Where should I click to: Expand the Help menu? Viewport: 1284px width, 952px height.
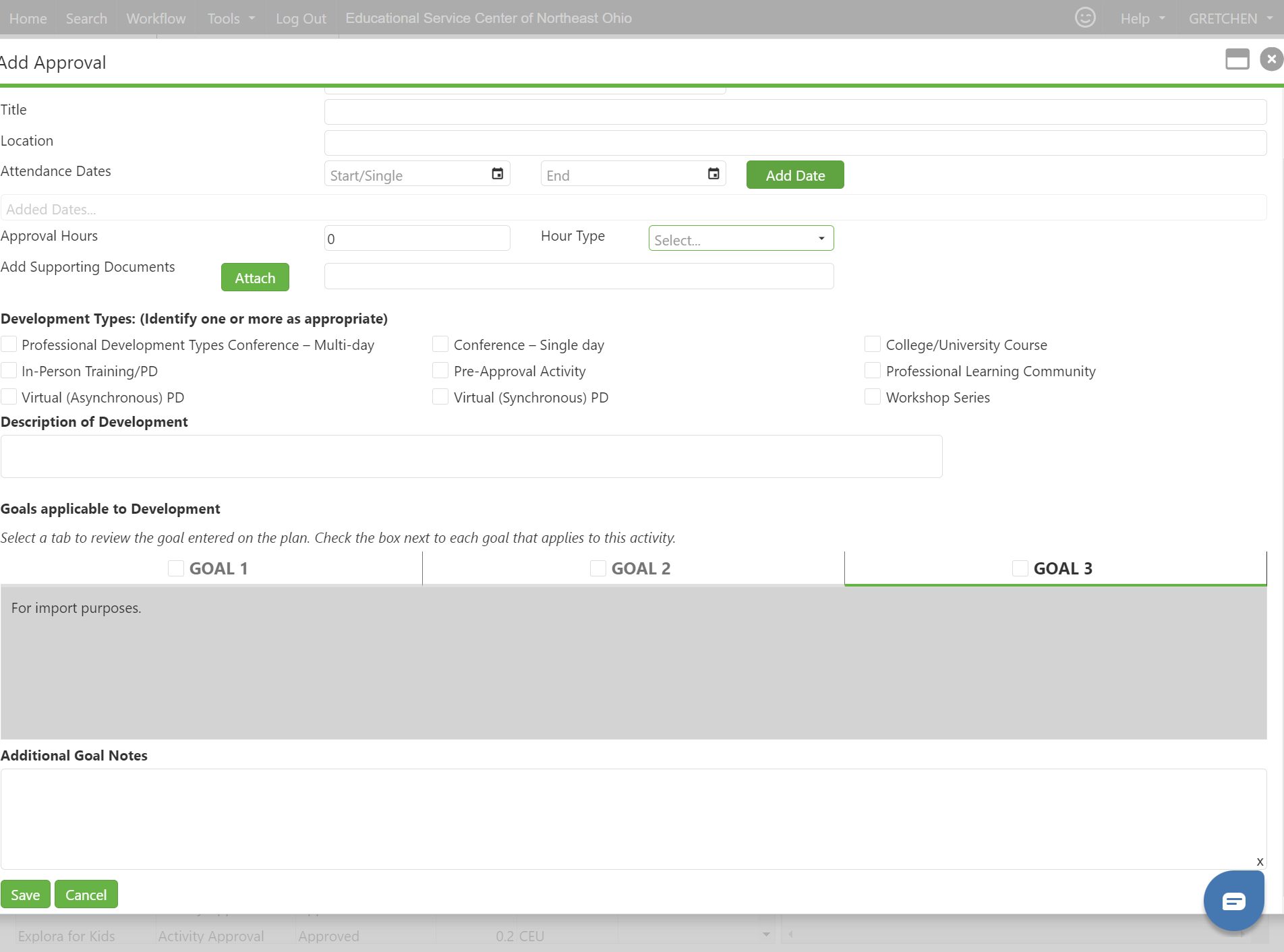(x=1142, y=18)
